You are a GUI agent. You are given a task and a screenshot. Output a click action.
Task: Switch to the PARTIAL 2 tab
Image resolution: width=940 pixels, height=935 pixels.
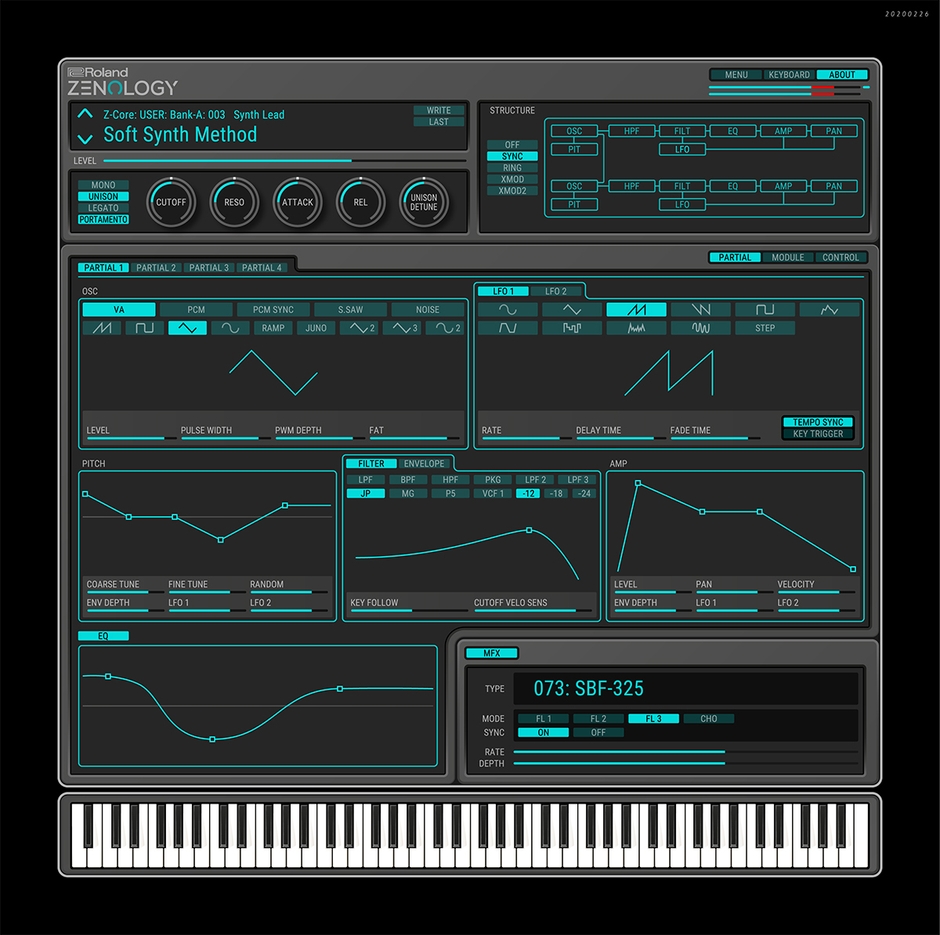pos(156,268)
